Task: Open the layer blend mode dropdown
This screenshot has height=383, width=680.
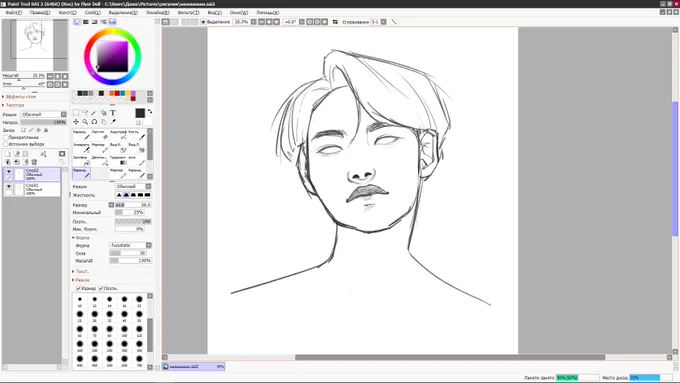Action: (x=44, y=115)
